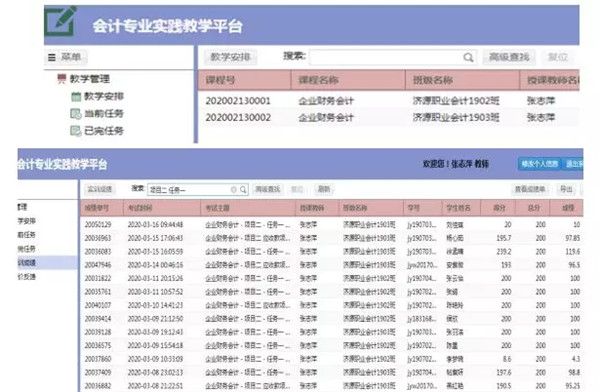Open 企业财务会计 link in row 20200213002
This screenshot has height=392, width=600.
point(326,118)
